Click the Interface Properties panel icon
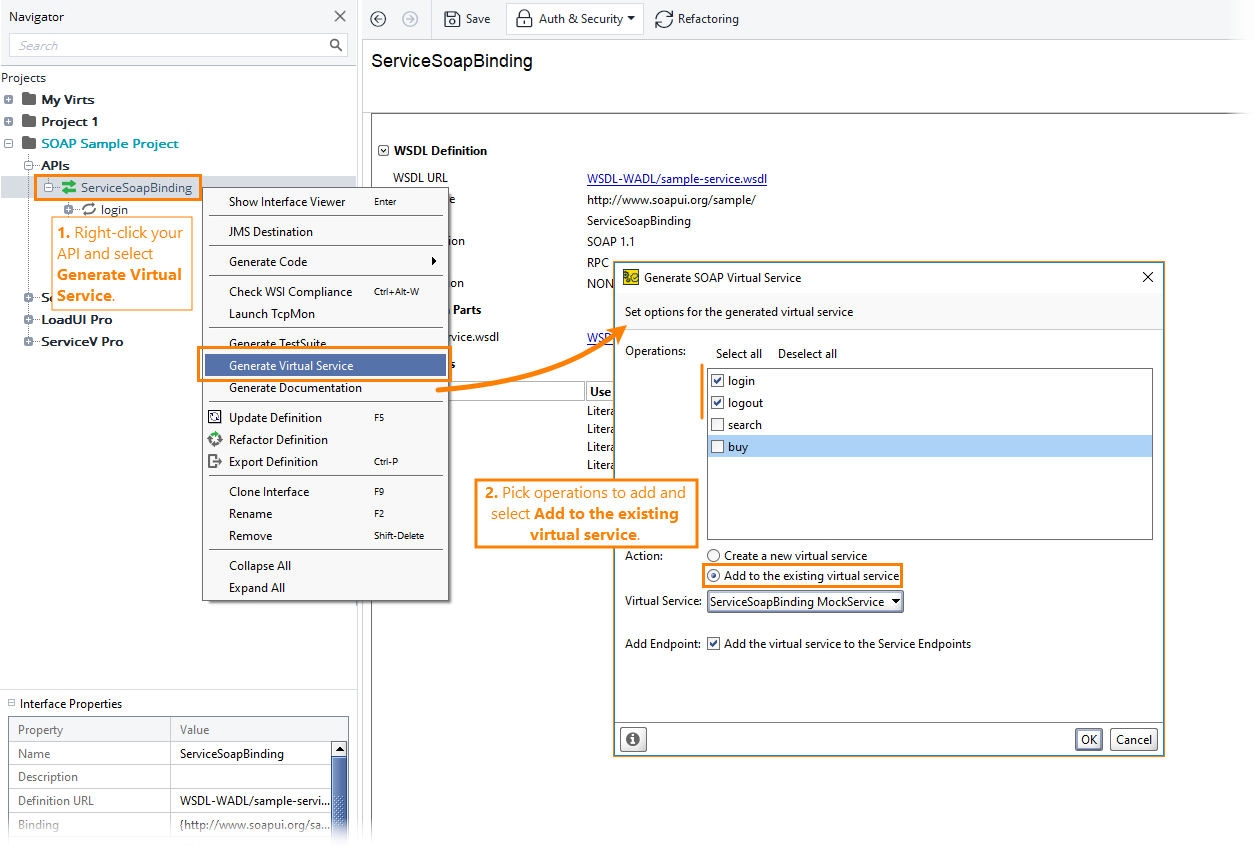 (12, 703)
